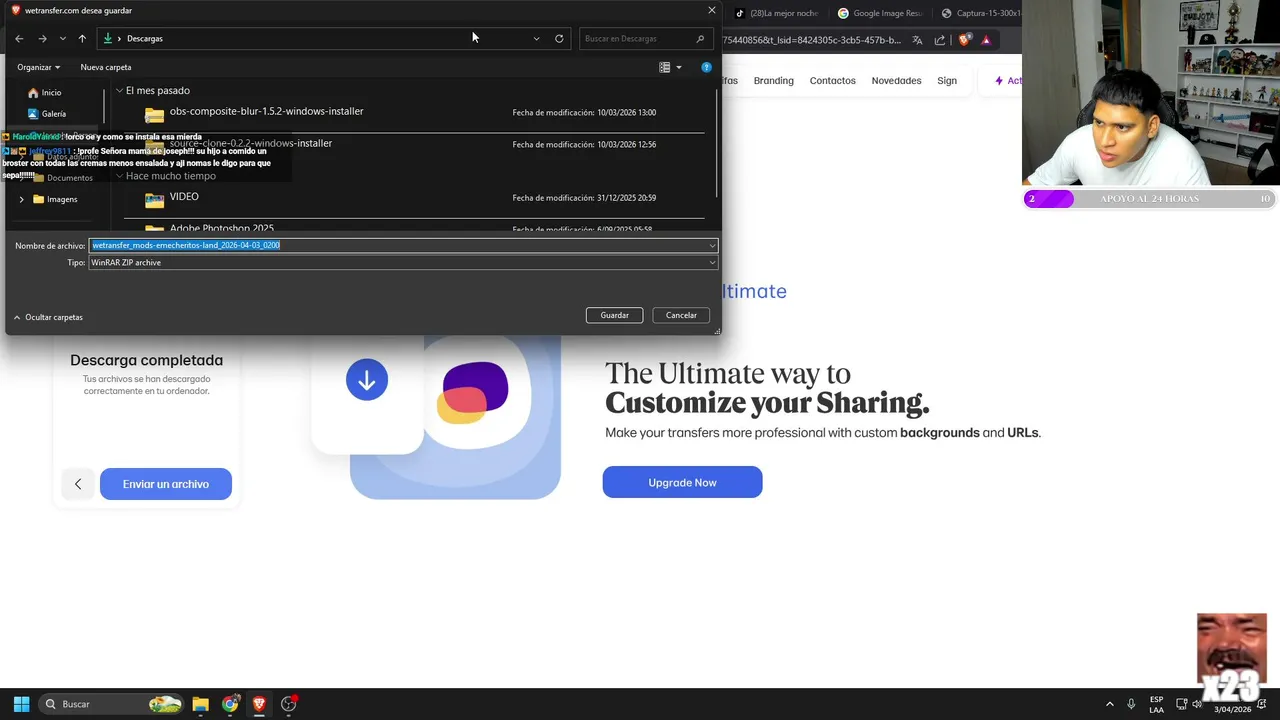This screenshot has width=1280, height=720.
Task: Click Guardar to save the file
Action: click(x=615, y=315)
